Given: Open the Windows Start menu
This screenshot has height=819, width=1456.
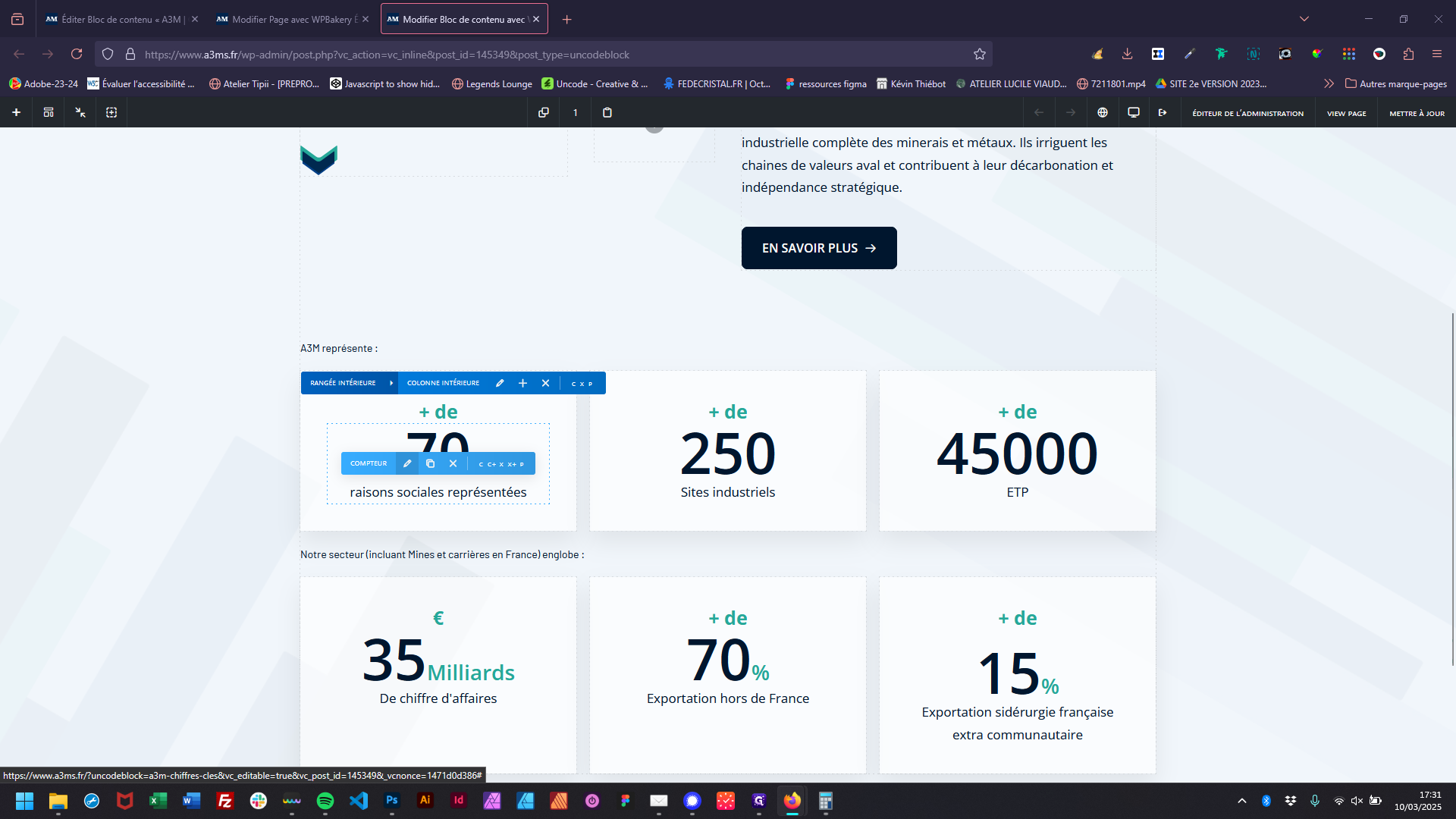Looking at the screenshot, I should pos(24,801).
